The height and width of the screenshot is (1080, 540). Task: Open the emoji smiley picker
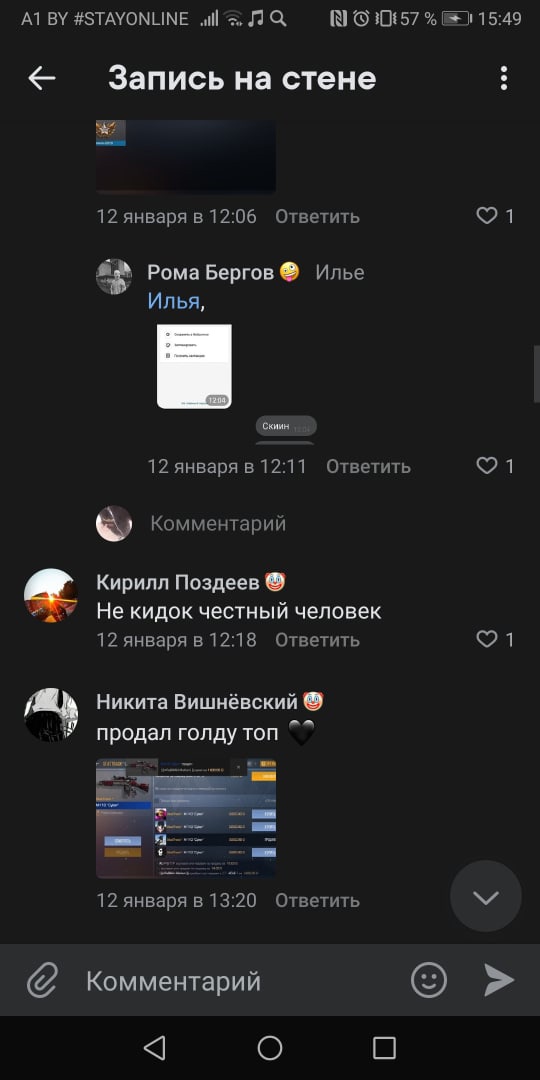coord(429,979)
